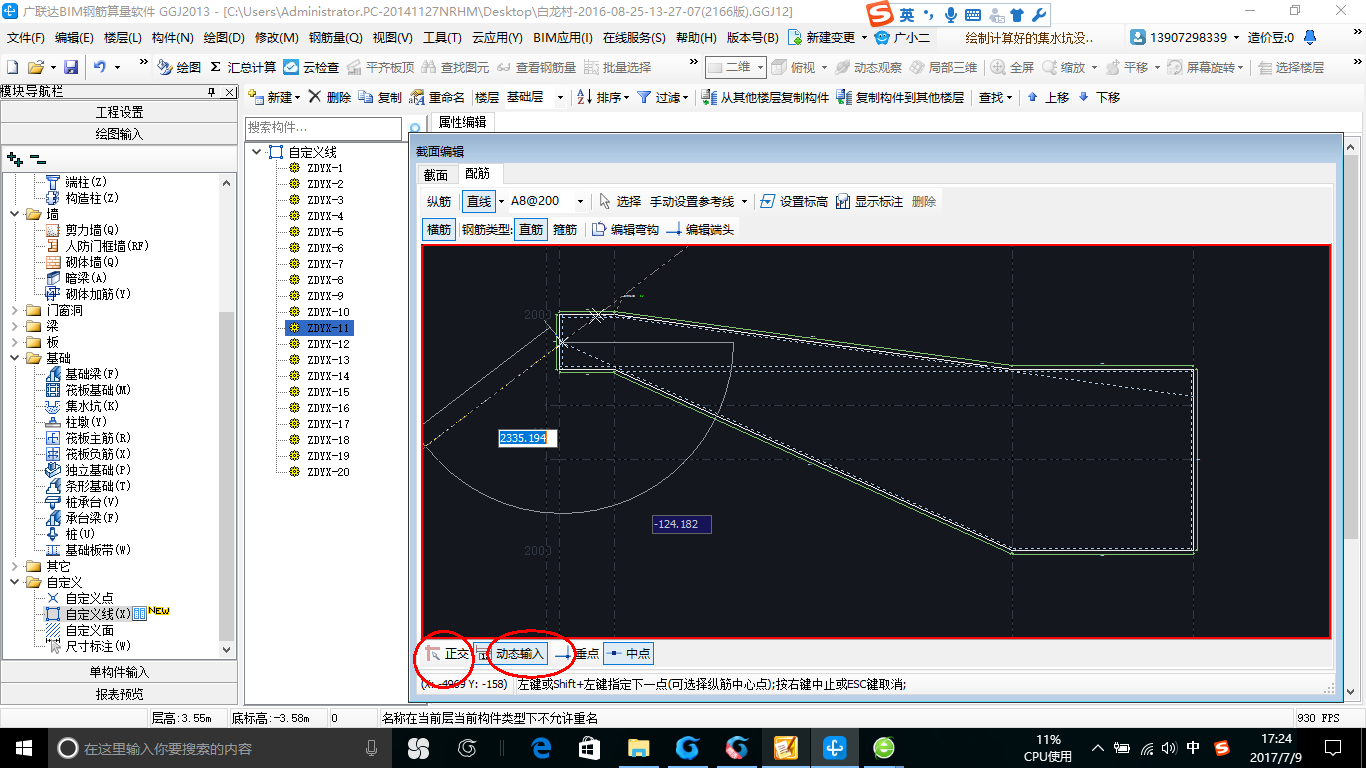Select 箍筋 stirrup rebar type
Image resolution: width=1366 pixels, height=768 pixels.
pyautogui.click(x=565, y=229)
